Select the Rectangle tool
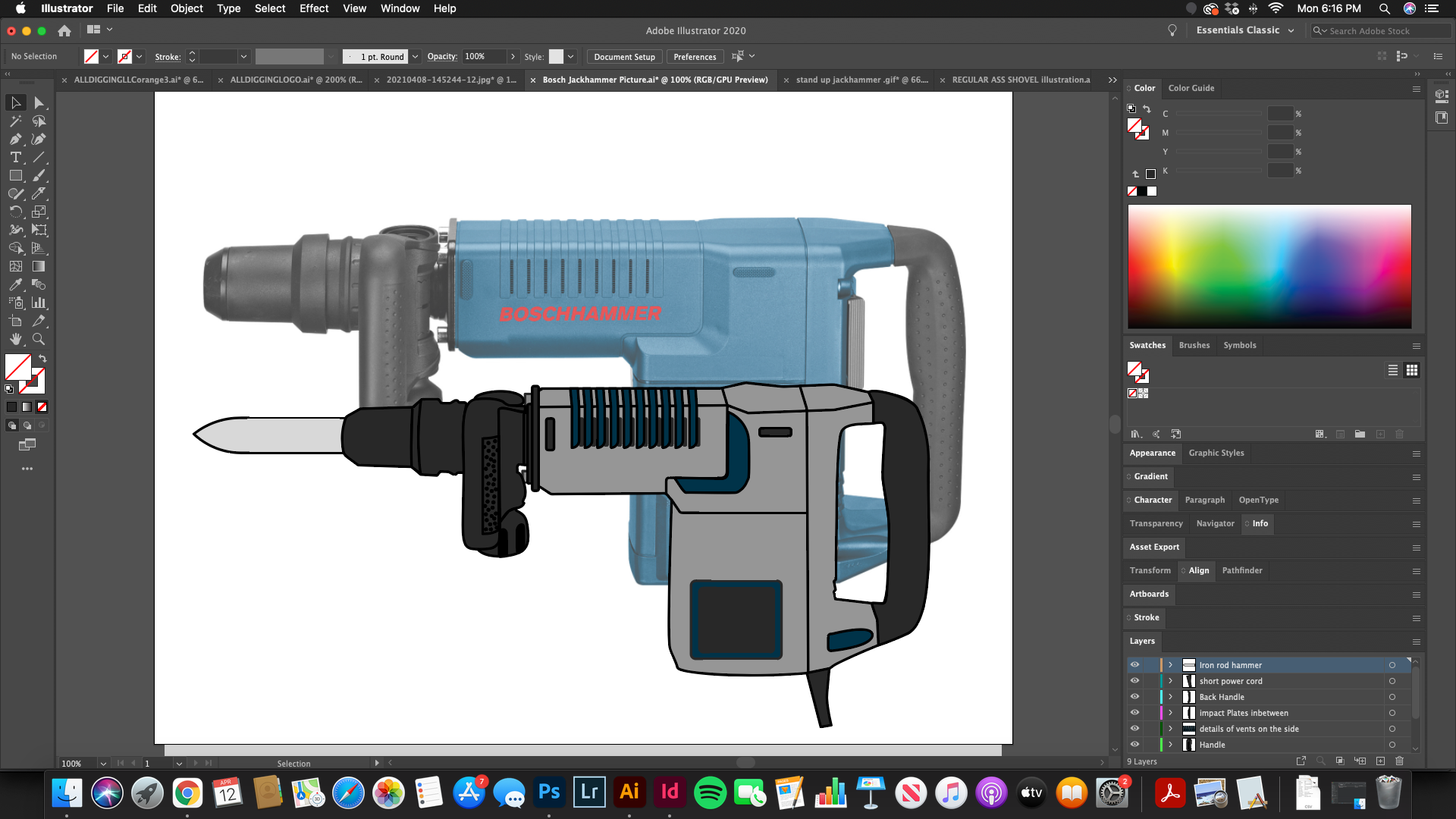The height and width of the screenshot is (819, 1456). tap(16, 176)
